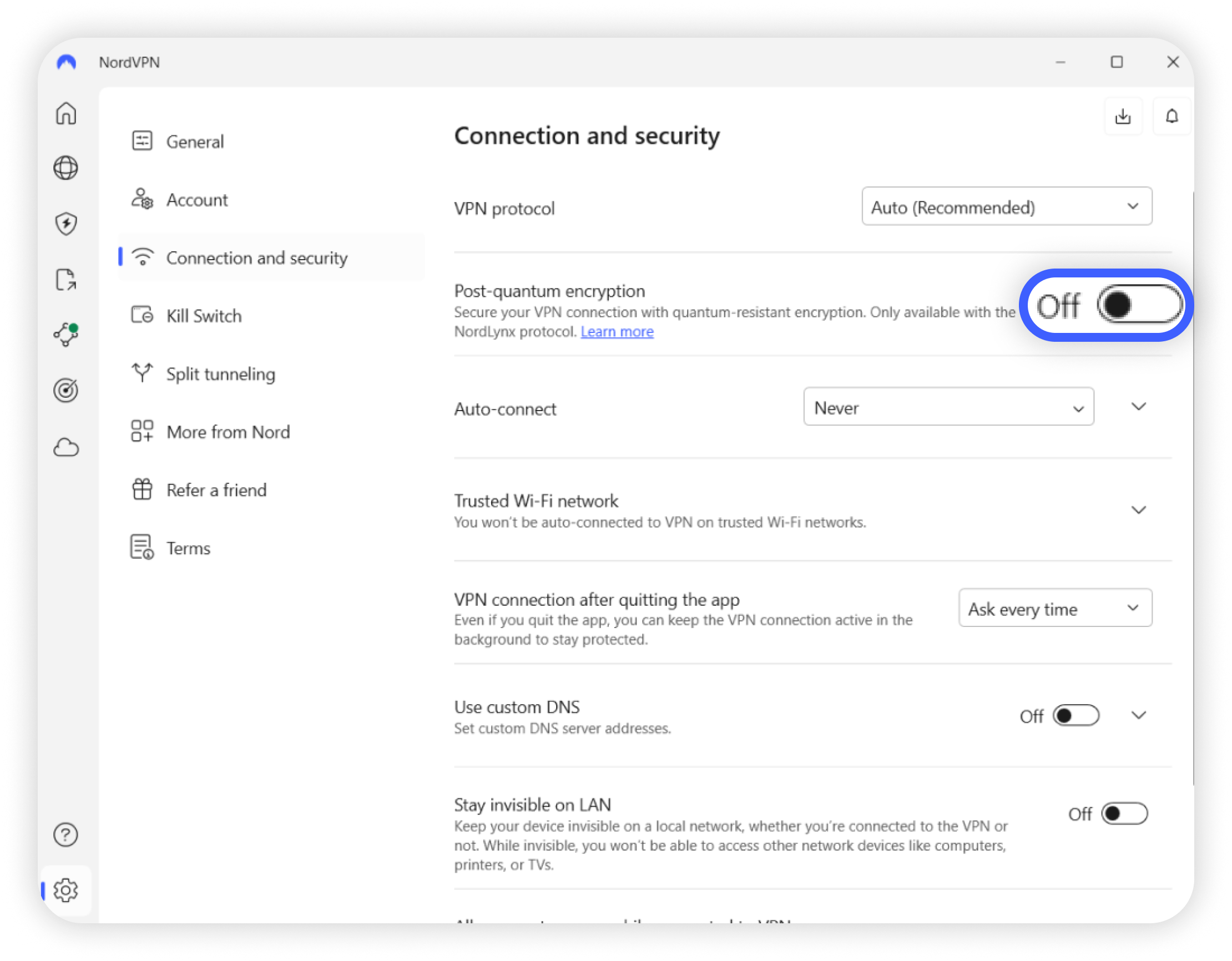Viewport: 1232px width, 961px height.
Task: Click the Learn more link
Action: pyautogui.click(x=617, y=332)
